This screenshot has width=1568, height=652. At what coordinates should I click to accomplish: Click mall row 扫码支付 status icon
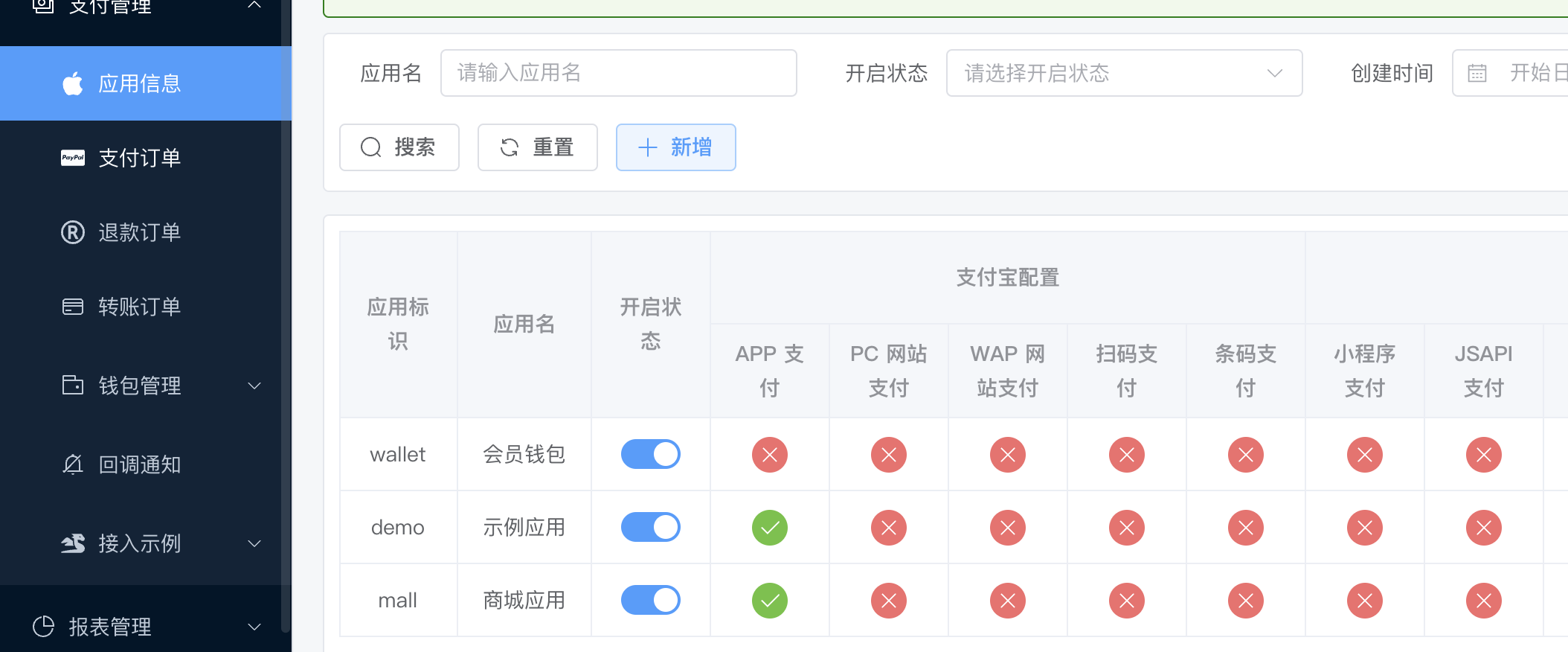1127,601
